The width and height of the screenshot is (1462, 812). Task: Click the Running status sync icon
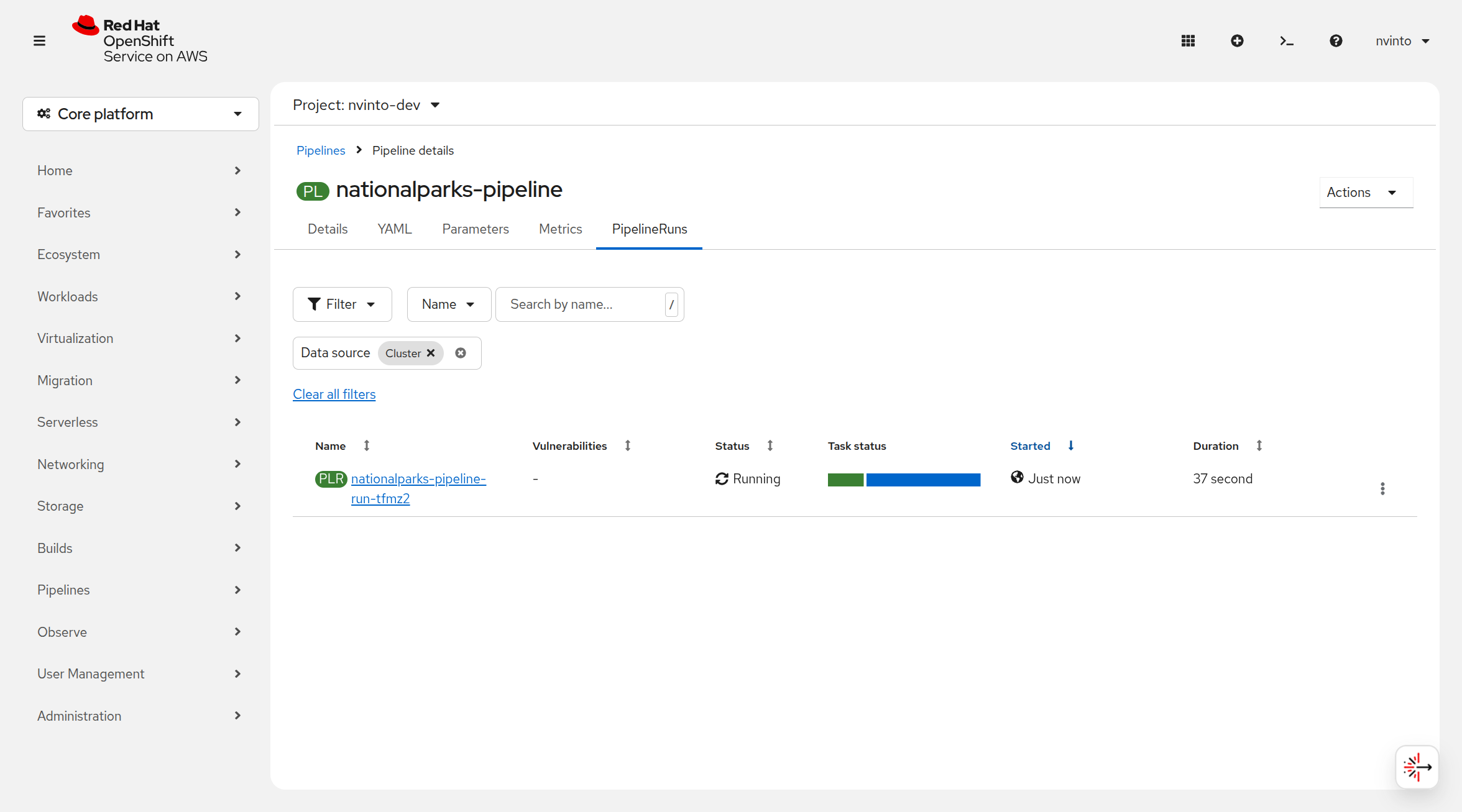tap(722, 479)
